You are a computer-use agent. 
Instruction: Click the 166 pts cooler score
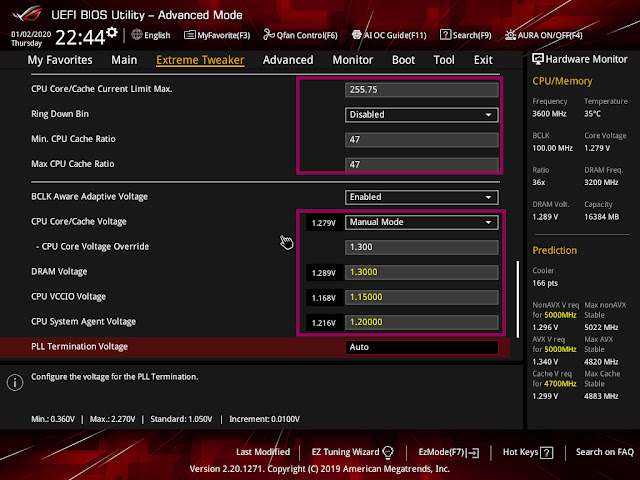(x=545, y=283)
